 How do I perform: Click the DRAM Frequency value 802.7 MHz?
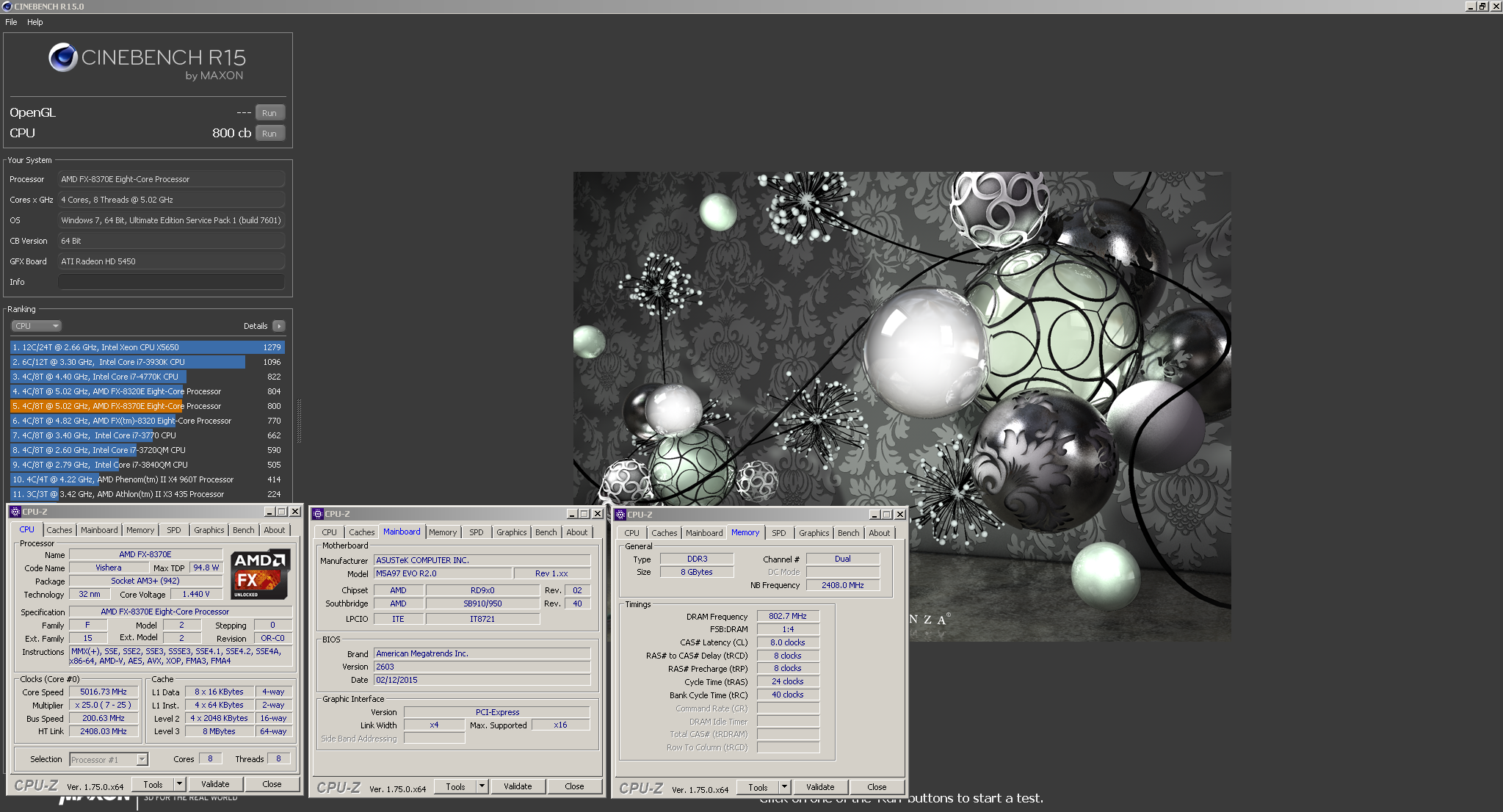click(x=788, y=616)
